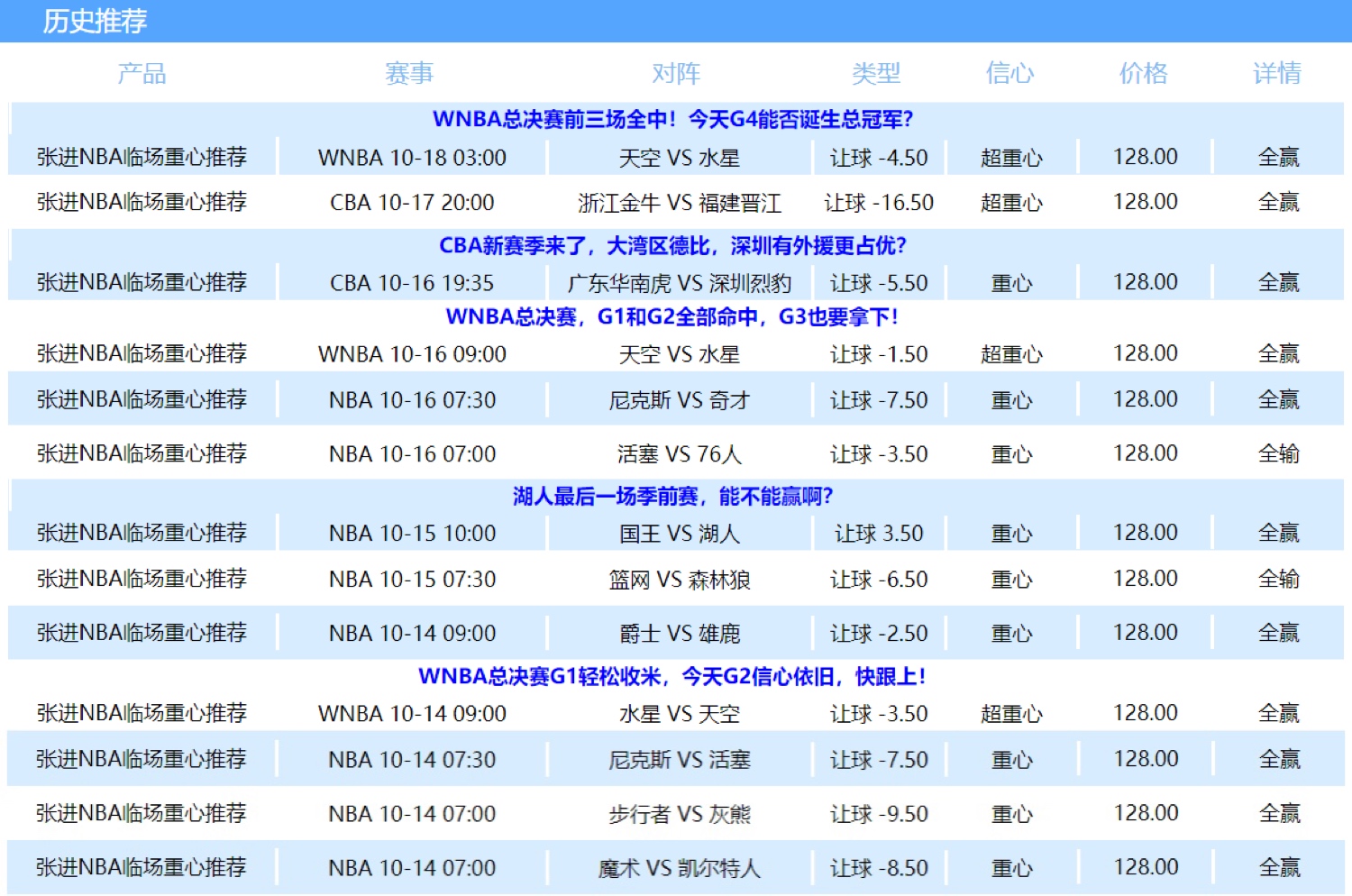
Task: Click the 信心 column header
Action: (1009, 73)
